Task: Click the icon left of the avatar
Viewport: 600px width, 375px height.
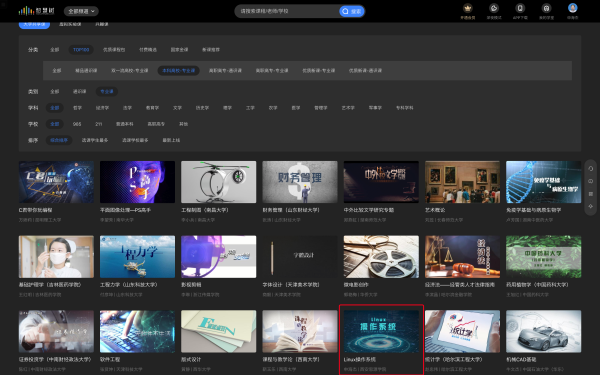Action: pos(546,8)
